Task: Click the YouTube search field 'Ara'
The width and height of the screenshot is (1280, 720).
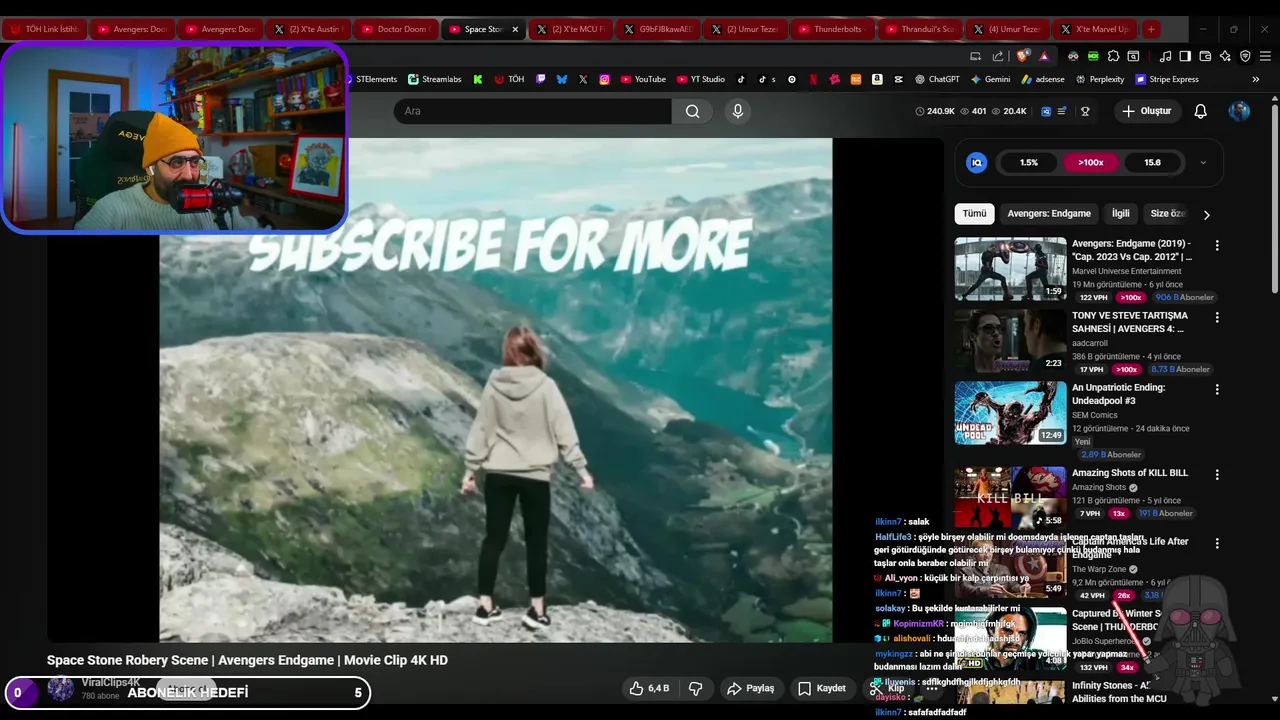Action: coord(532,111)
